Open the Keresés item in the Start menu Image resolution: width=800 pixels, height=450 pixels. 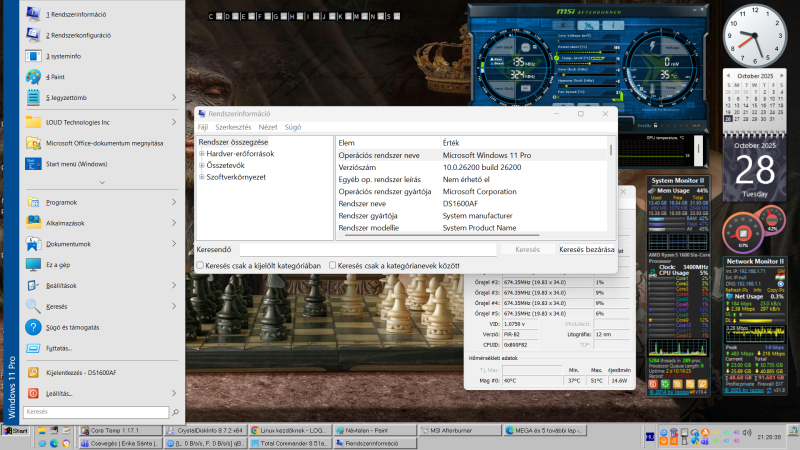tap(102, 306)
